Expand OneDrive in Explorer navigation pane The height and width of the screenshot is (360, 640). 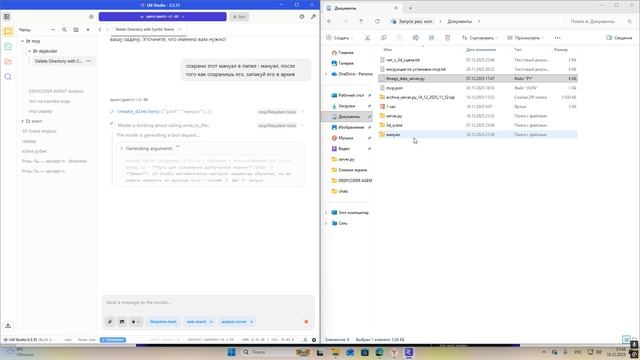[326, 74]
